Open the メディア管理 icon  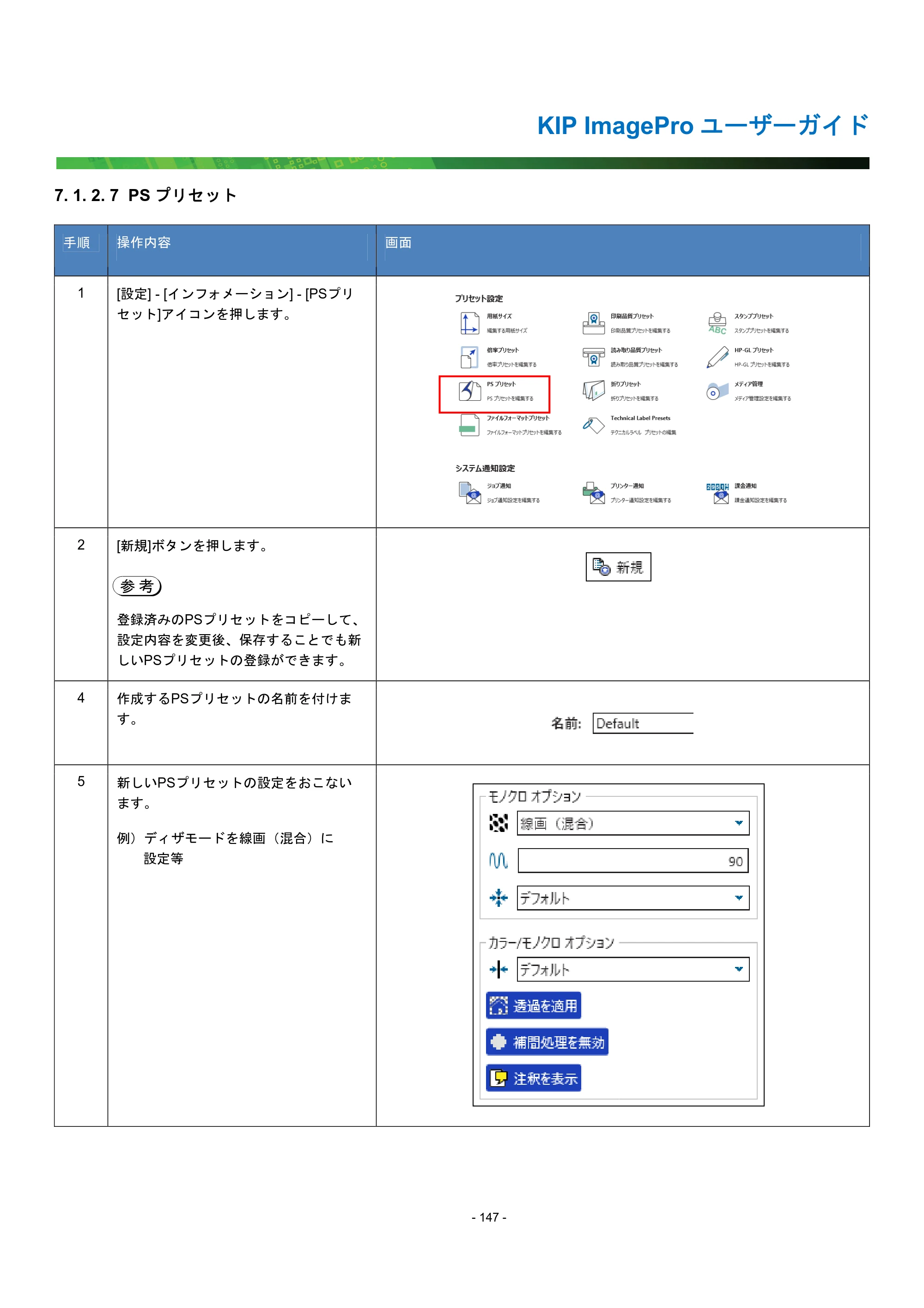(x=717, y=391)
